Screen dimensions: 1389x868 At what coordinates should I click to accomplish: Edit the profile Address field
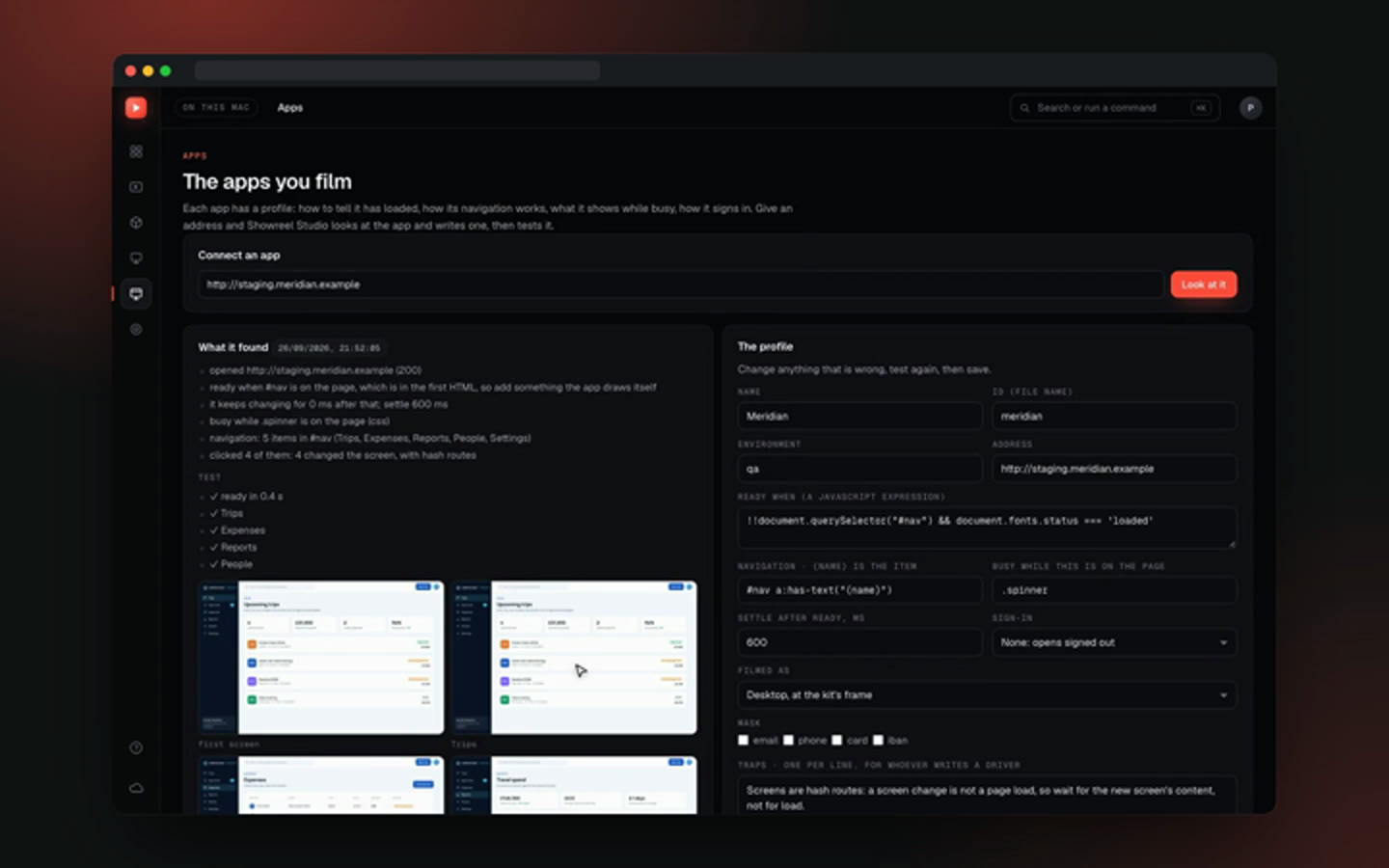point(1114,469)
